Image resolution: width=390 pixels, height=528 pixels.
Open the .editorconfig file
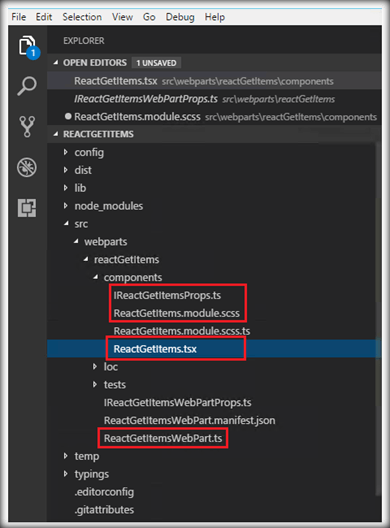[x=104, y=492]
